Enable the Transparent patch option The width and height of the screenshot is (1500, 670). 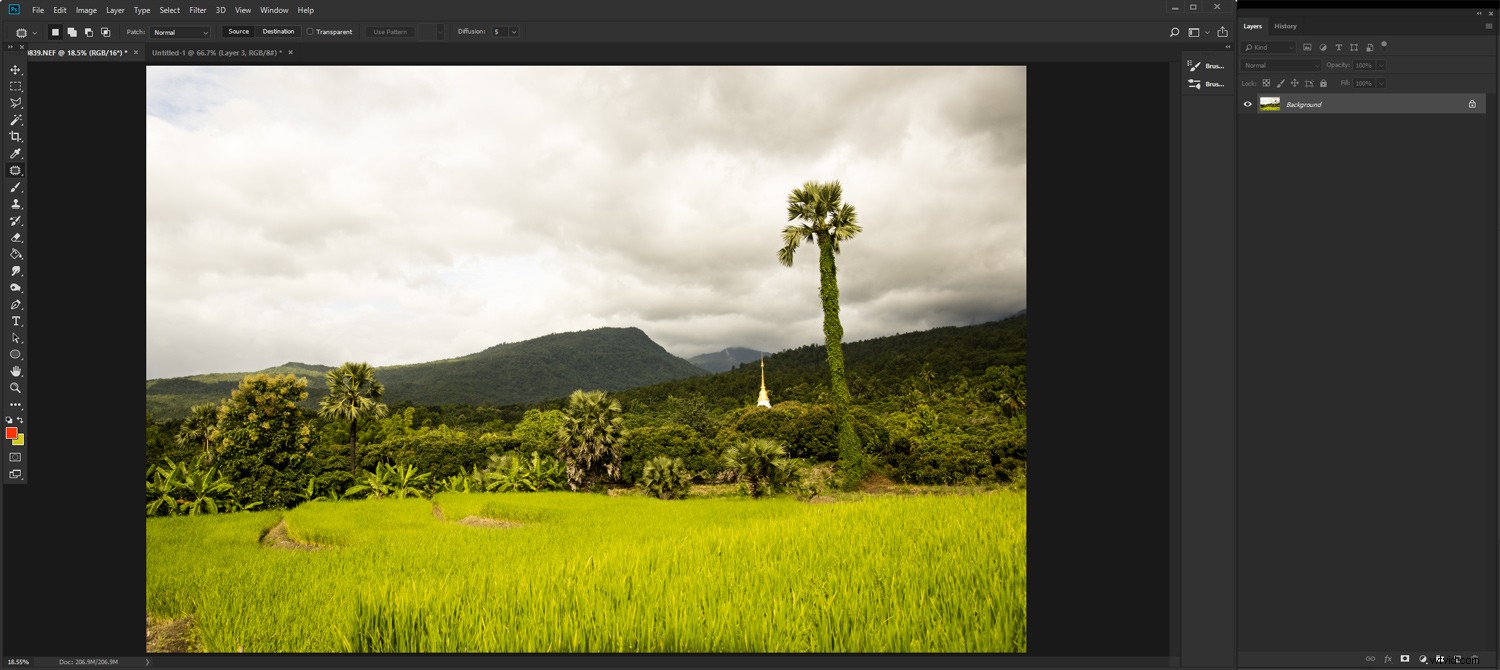pos(310,31)
